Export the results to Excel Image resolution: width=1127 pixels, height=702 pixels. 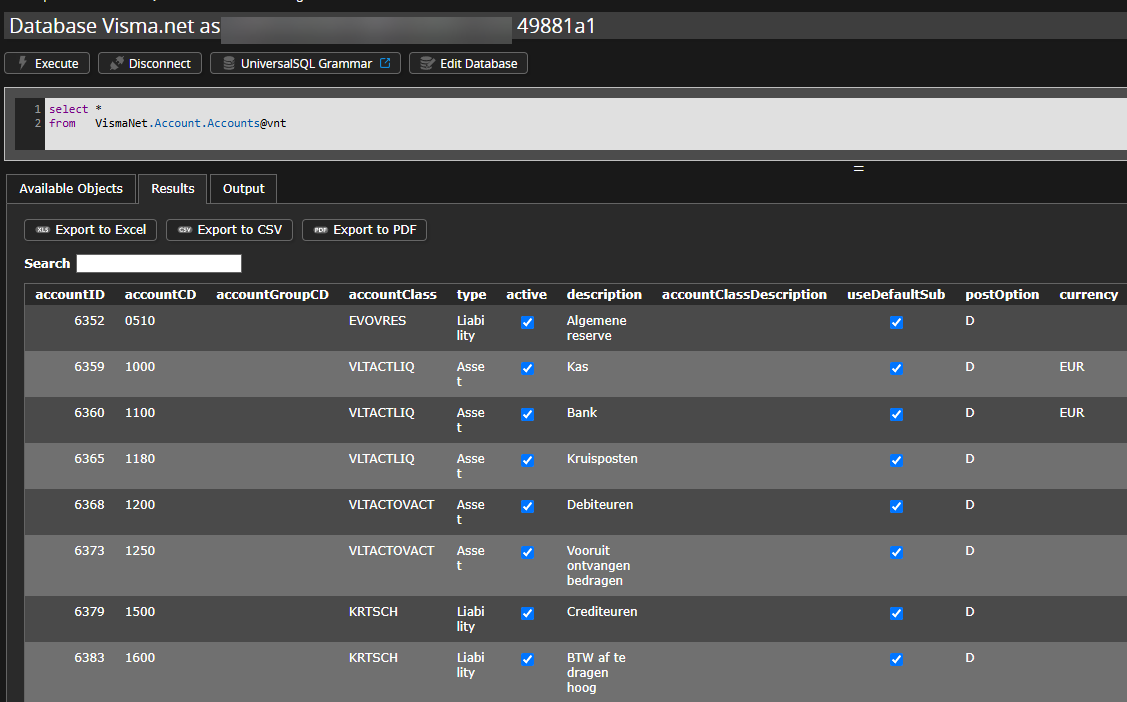tap(91, 230)
